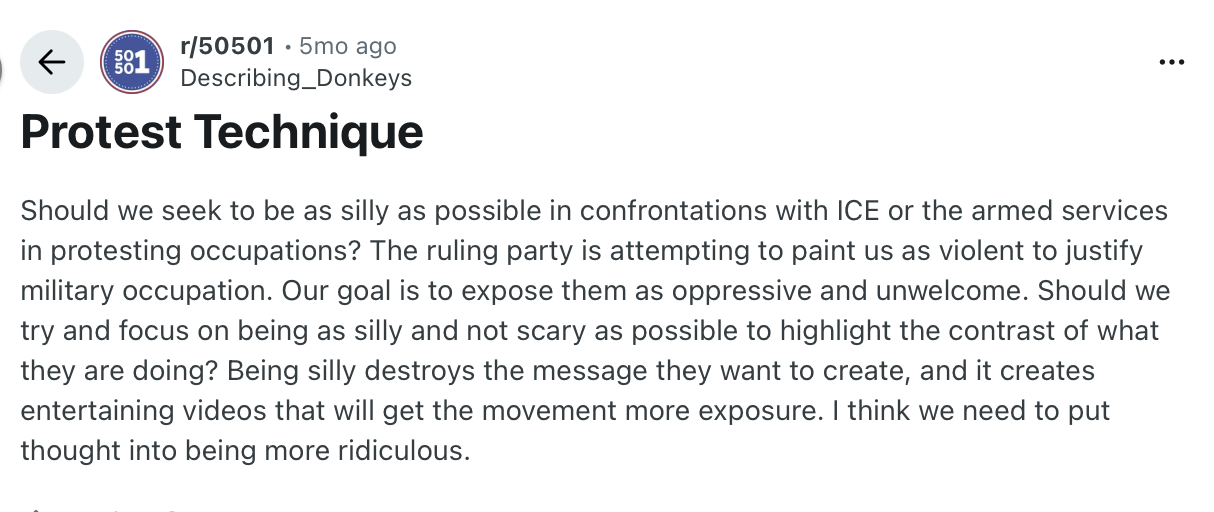Open the three-dot post options menu
This screenshot has height=512, width=1214.
[x=1171, y=62]
